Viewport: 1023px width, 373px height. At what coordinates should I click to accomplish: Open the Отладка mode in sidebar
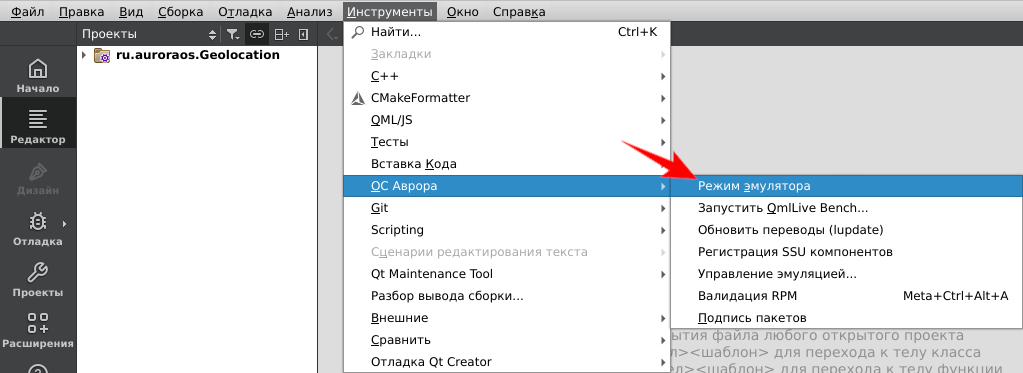point(38,228)
